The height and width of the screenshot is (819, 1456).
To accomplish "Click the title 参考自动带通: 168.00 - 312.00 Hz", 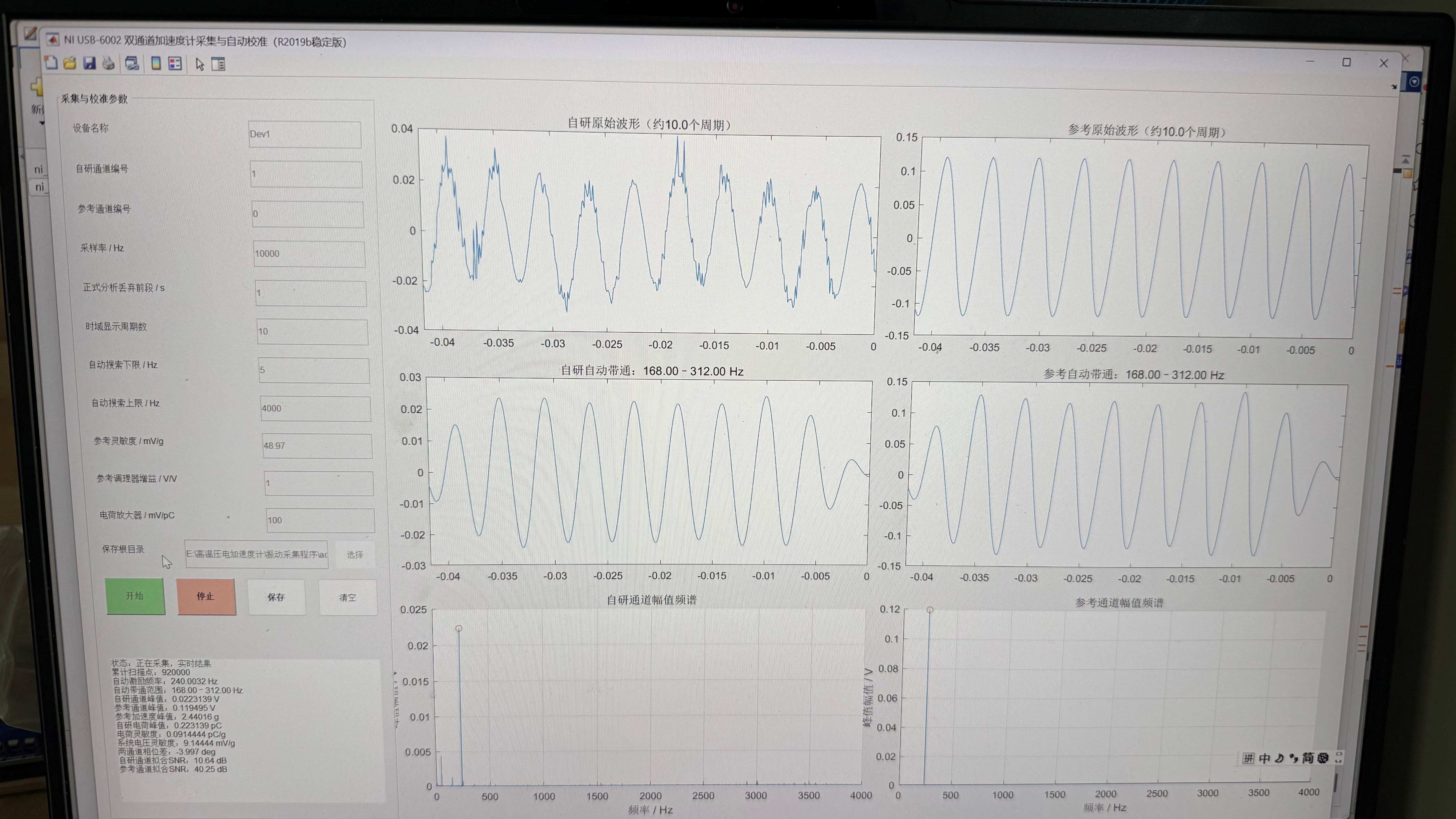I will 1133,374.
